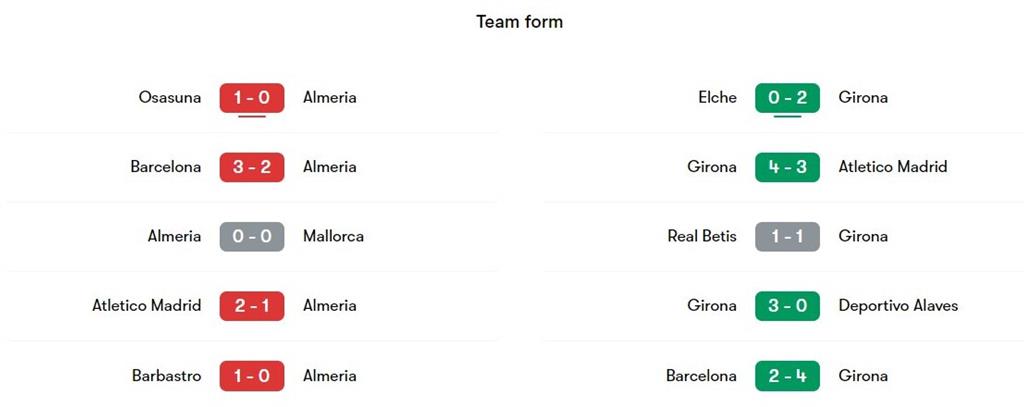The image size is (1024, 407).
Task: Select the Real Betis 1-1 Girona badge
Action: click(x=787, y=237)
